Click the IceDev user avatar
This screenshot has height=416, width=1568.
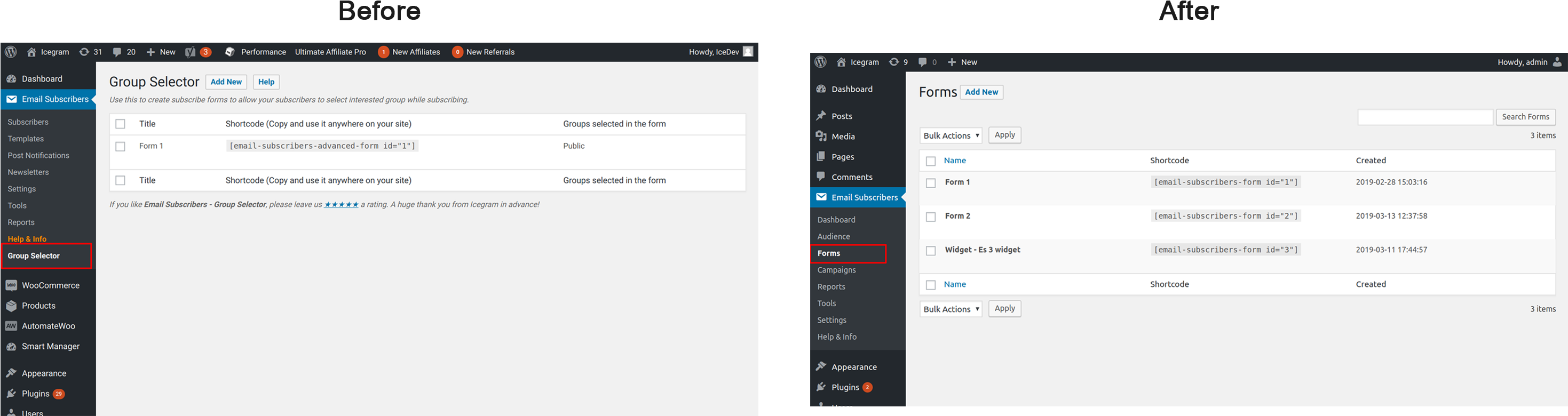748,52
